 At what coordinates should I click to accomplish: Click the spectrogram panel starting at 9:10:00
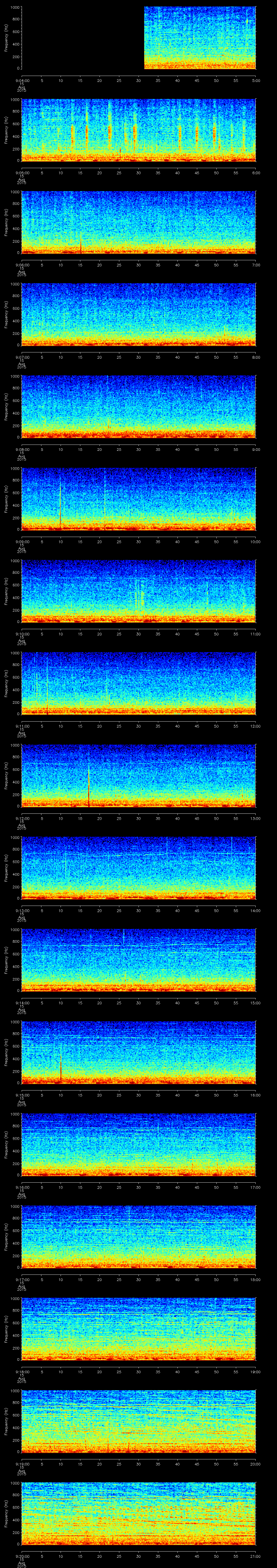(x=139, y=591)
